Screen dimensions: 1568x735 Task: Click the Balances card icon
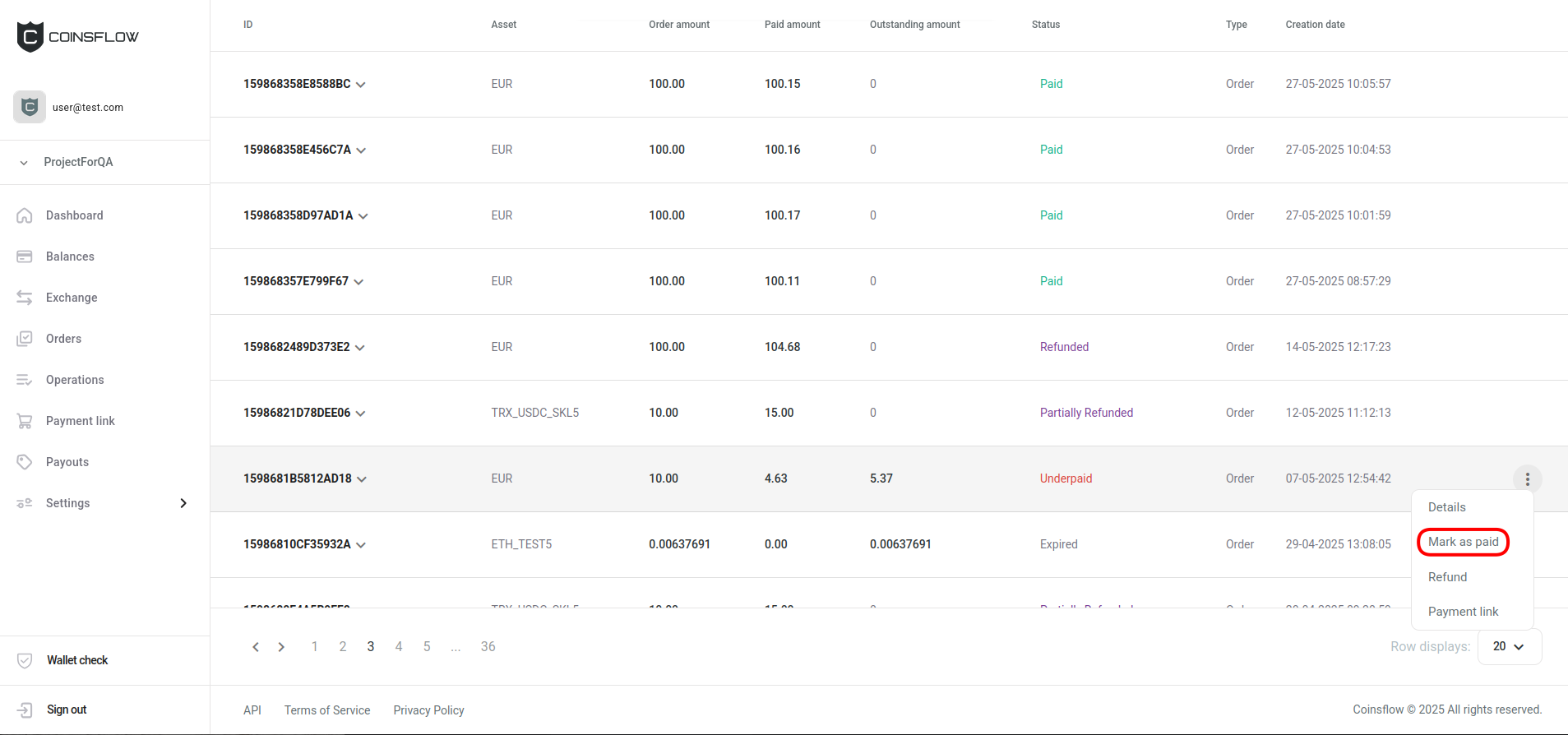[25, 257]
